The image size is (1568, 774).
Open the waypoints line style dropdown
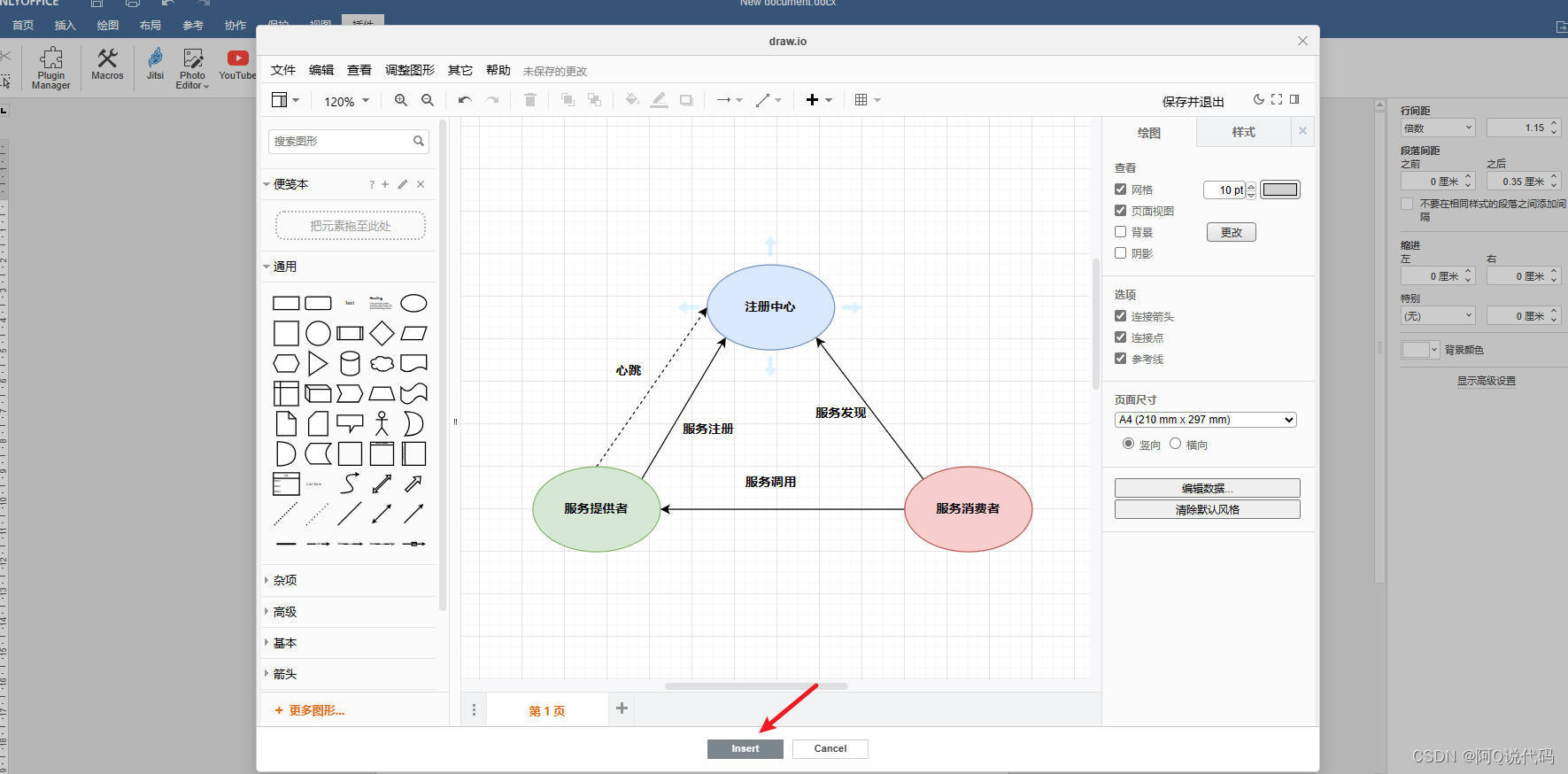coord(769,100)
